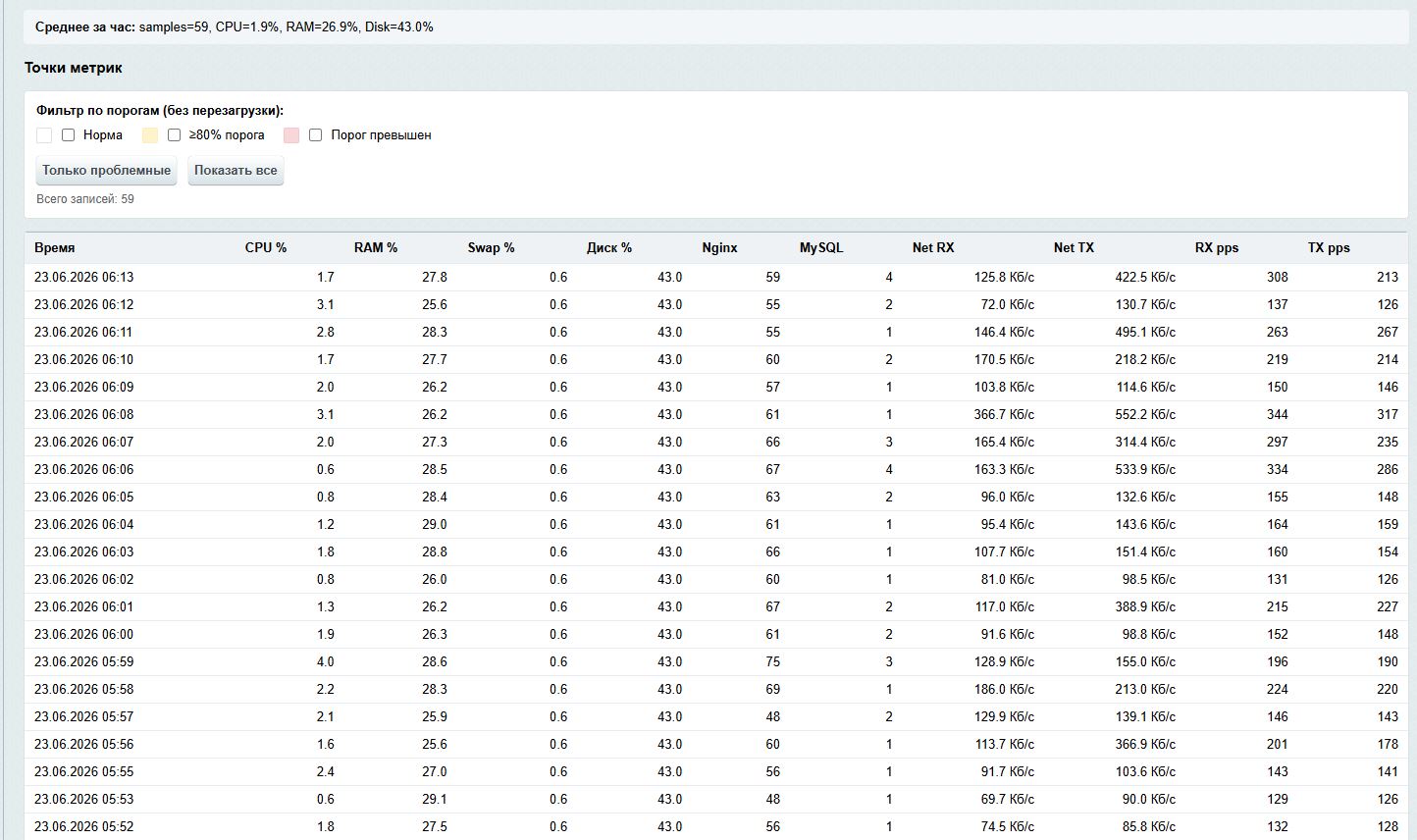Screen dimensions: 1417x840
Task: Click the timestamp 23.06.2026 06:12
Action: pos(84,305)
